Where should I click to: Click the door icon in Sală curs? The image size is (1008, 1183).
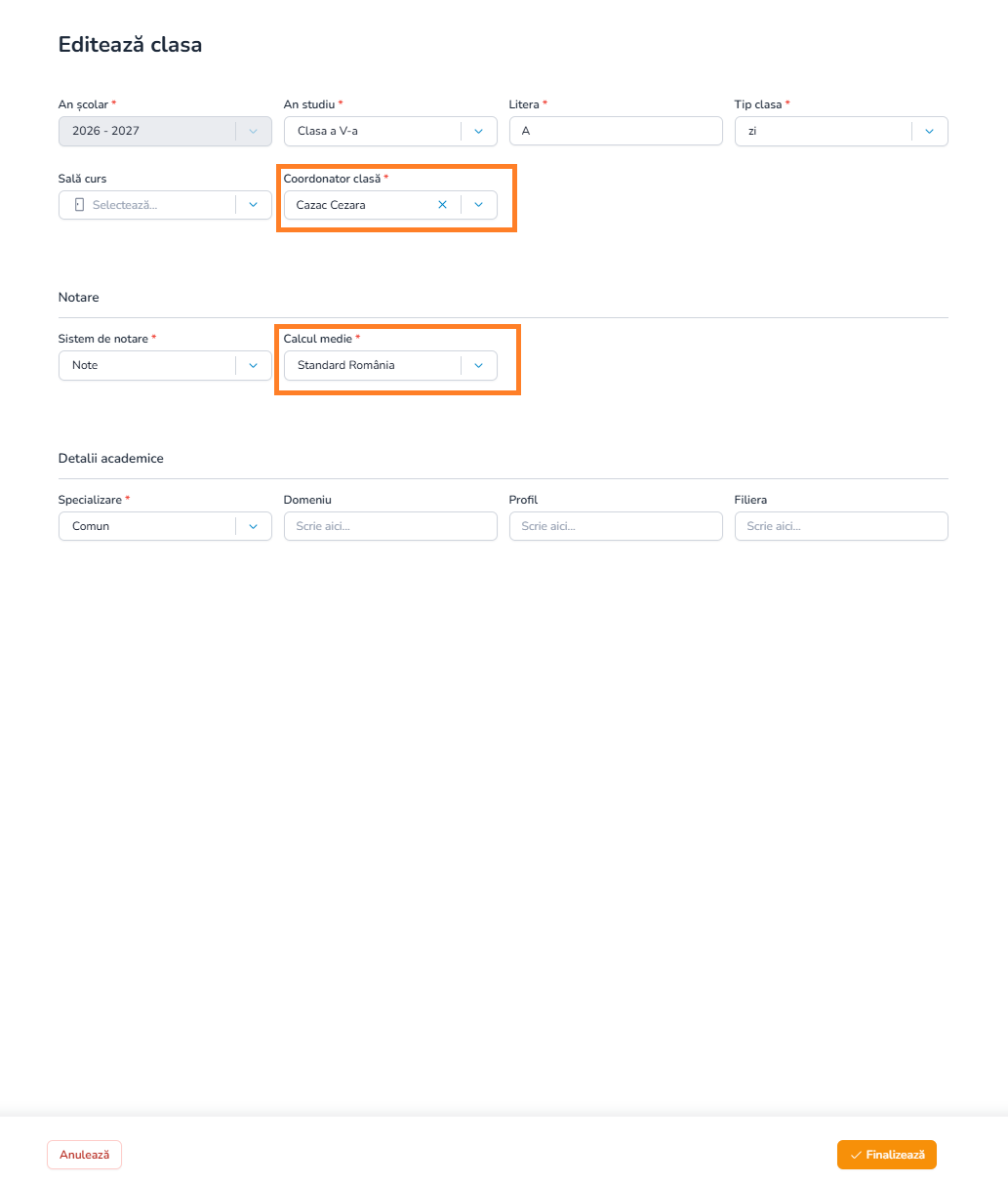(79, 205)
